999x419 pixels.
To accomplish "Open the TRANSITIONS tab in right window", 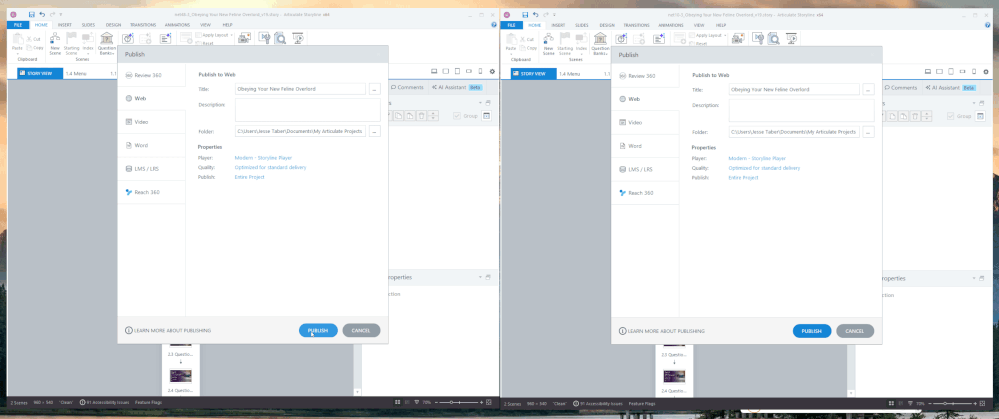I will [636, 25].
